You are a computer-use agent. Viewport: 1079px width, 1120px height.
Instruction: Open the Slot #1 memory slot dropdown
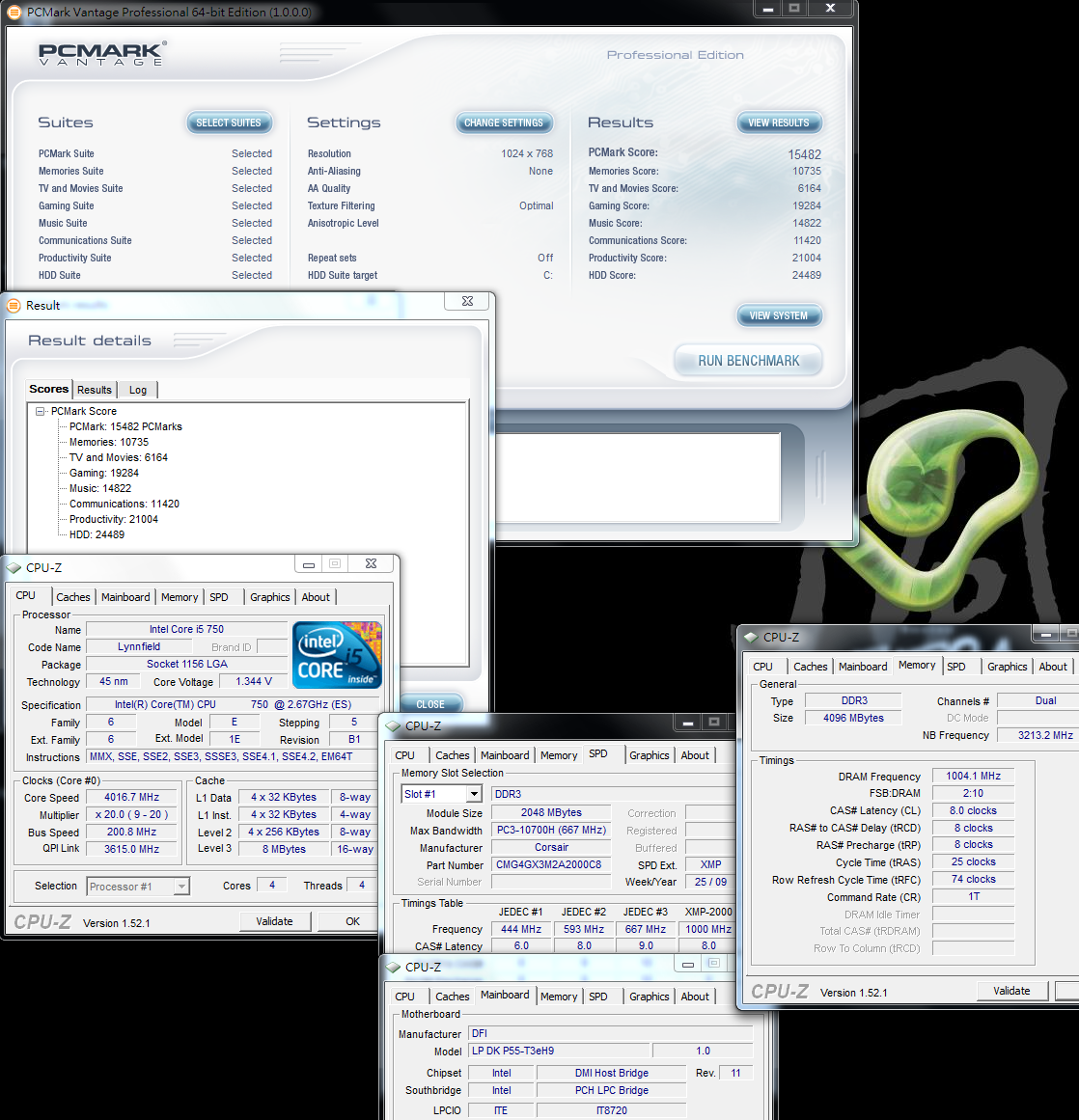pyautogui.click(x=473, y=794)
